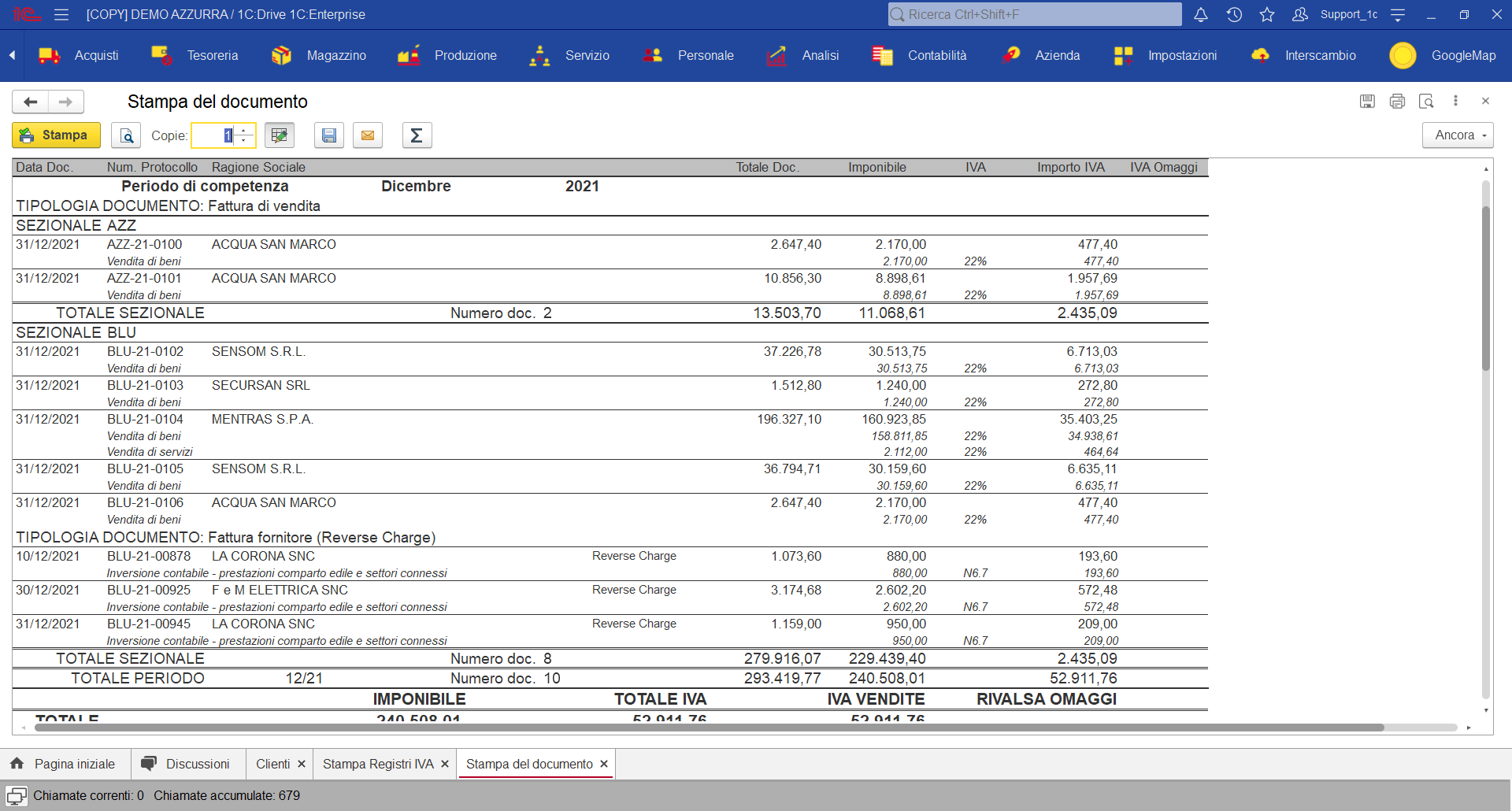Close the Stampa Registri IVA tab
This screenshot has height=811, width=1512.
pyautogui.click(x=445, y=764)
